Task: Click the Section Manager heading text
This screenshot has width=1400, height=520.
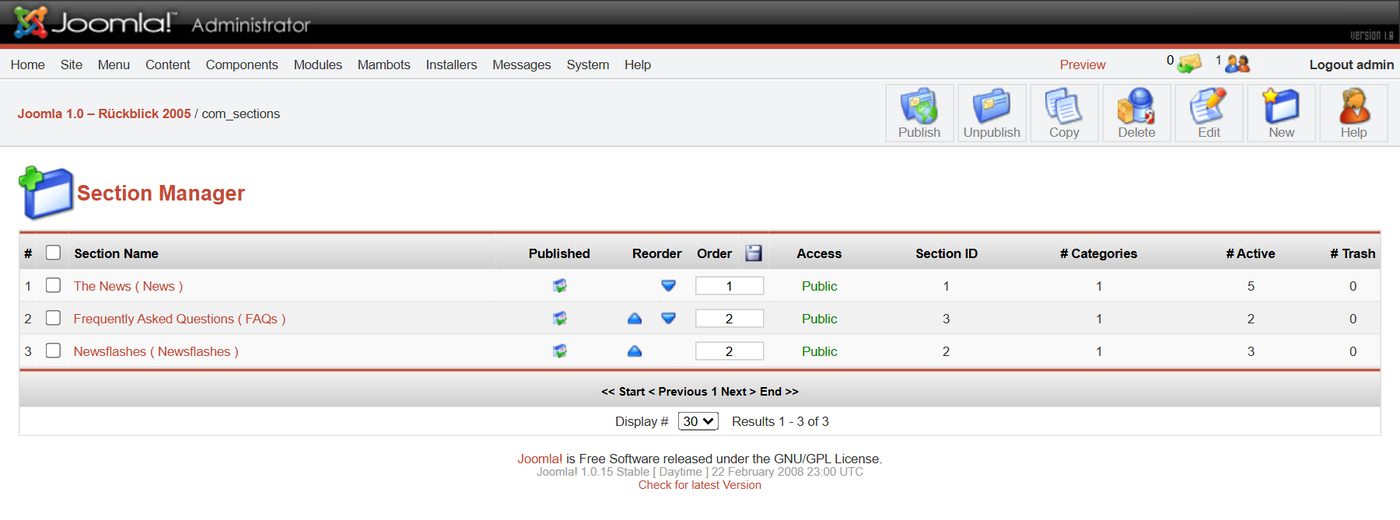Action: point(161,193)
